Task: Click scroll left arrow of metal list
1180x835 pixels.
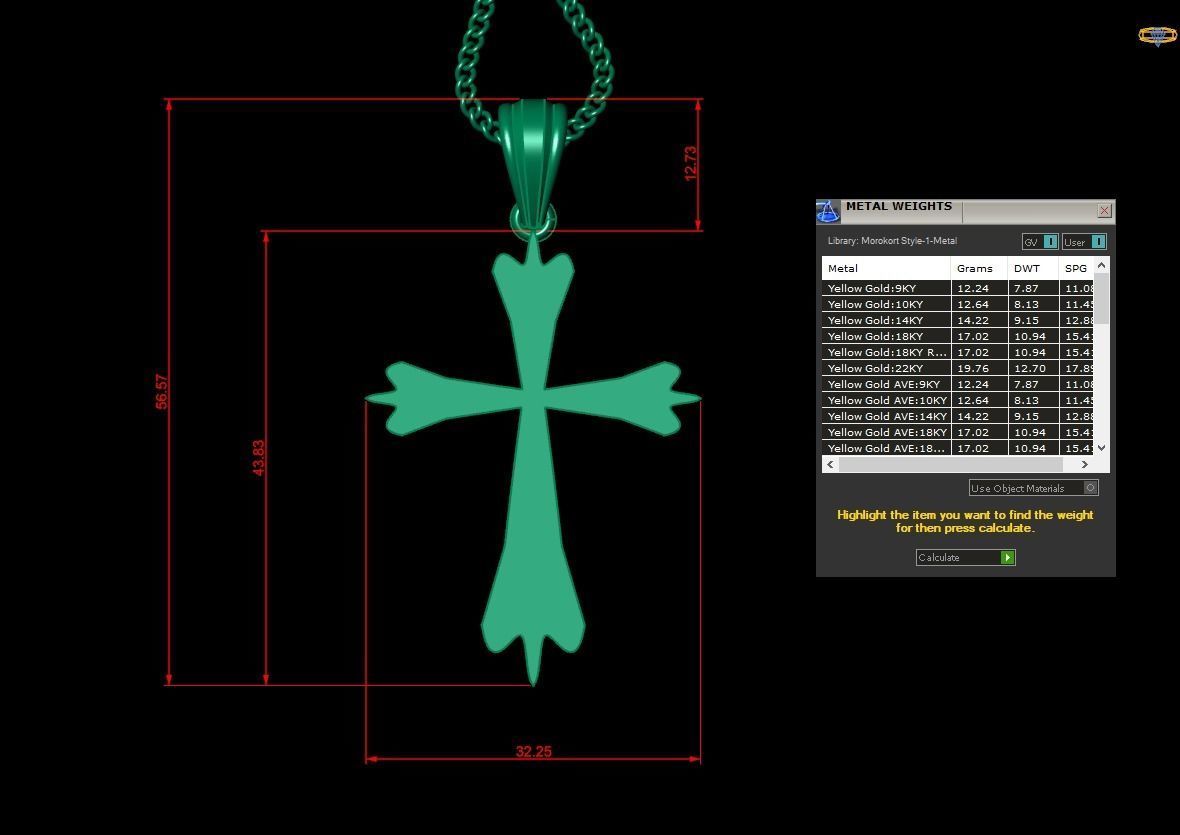Action: tap(830, 464)
